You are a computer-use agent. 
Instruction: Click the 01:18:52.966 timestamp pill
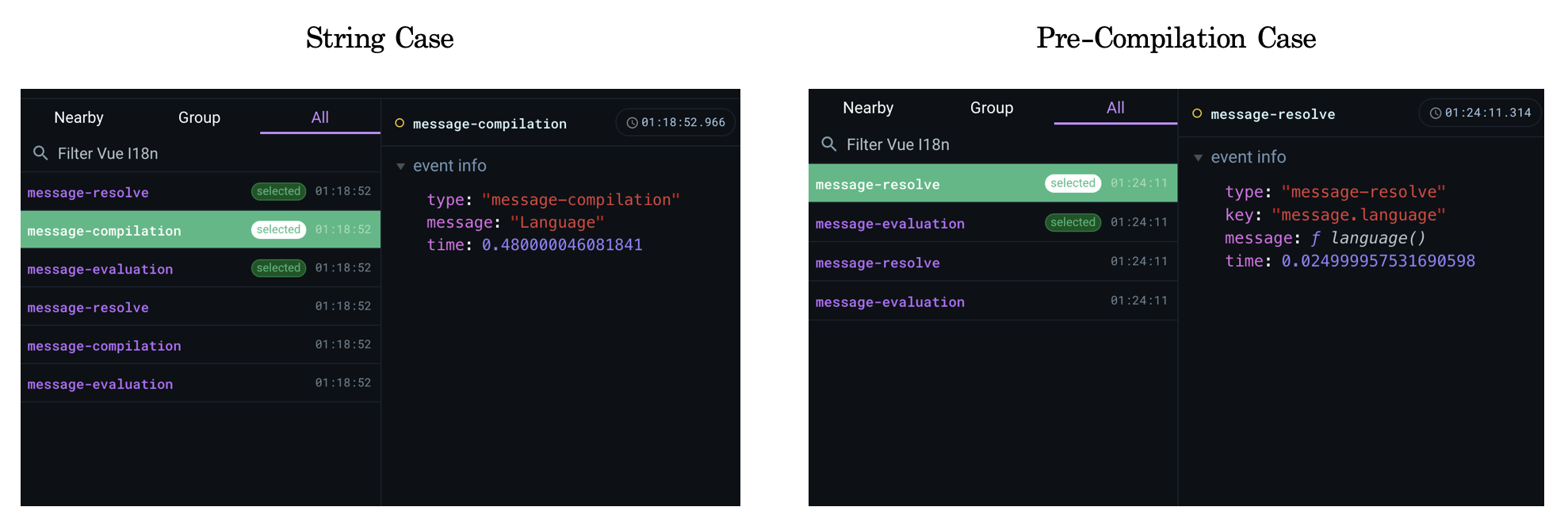675,123
